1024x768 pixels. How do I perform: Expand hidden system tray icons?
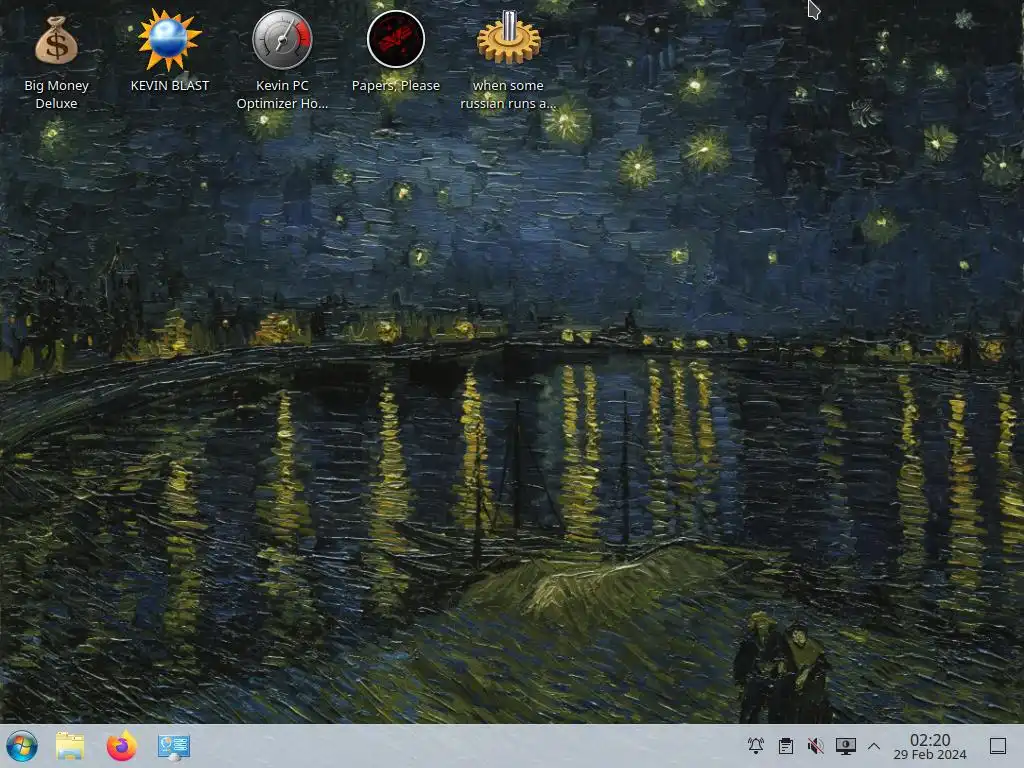pyautogui.click(x=874, y=746)
